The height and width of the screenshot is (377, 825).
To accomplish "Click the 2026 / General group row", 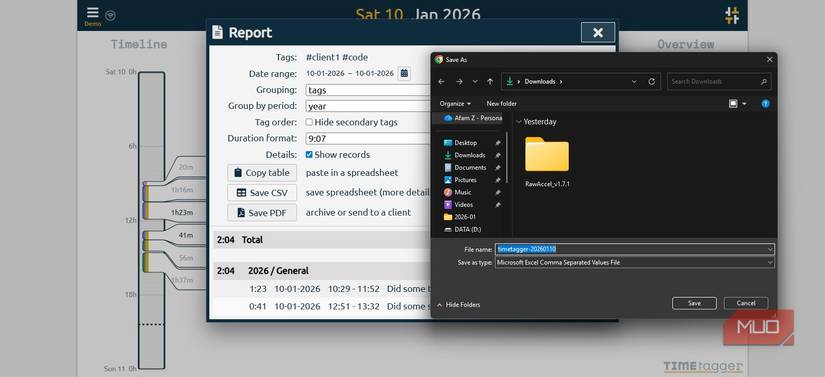I will click(x=322, y=271).
